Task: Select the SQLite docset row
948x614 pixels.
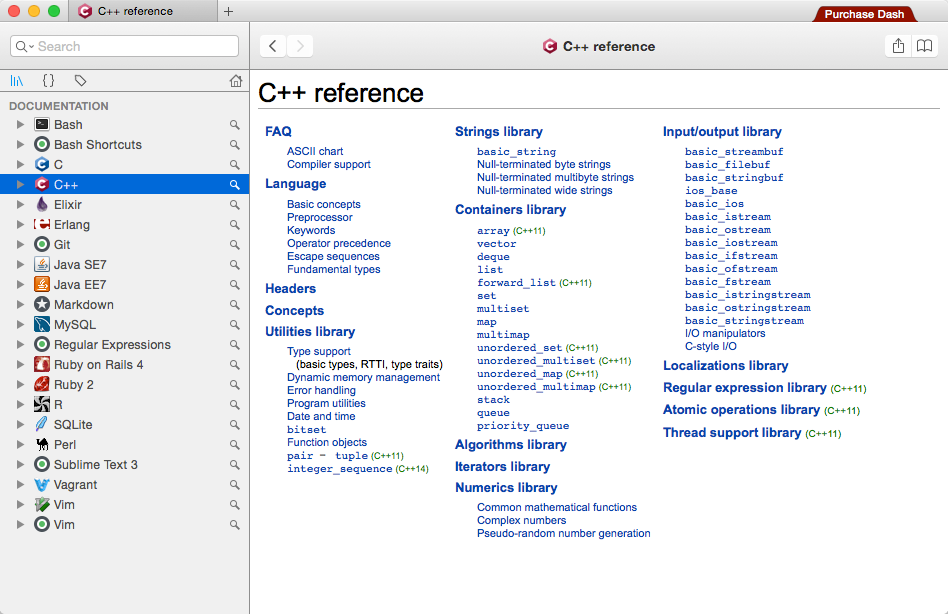Action: click(125, 424)
